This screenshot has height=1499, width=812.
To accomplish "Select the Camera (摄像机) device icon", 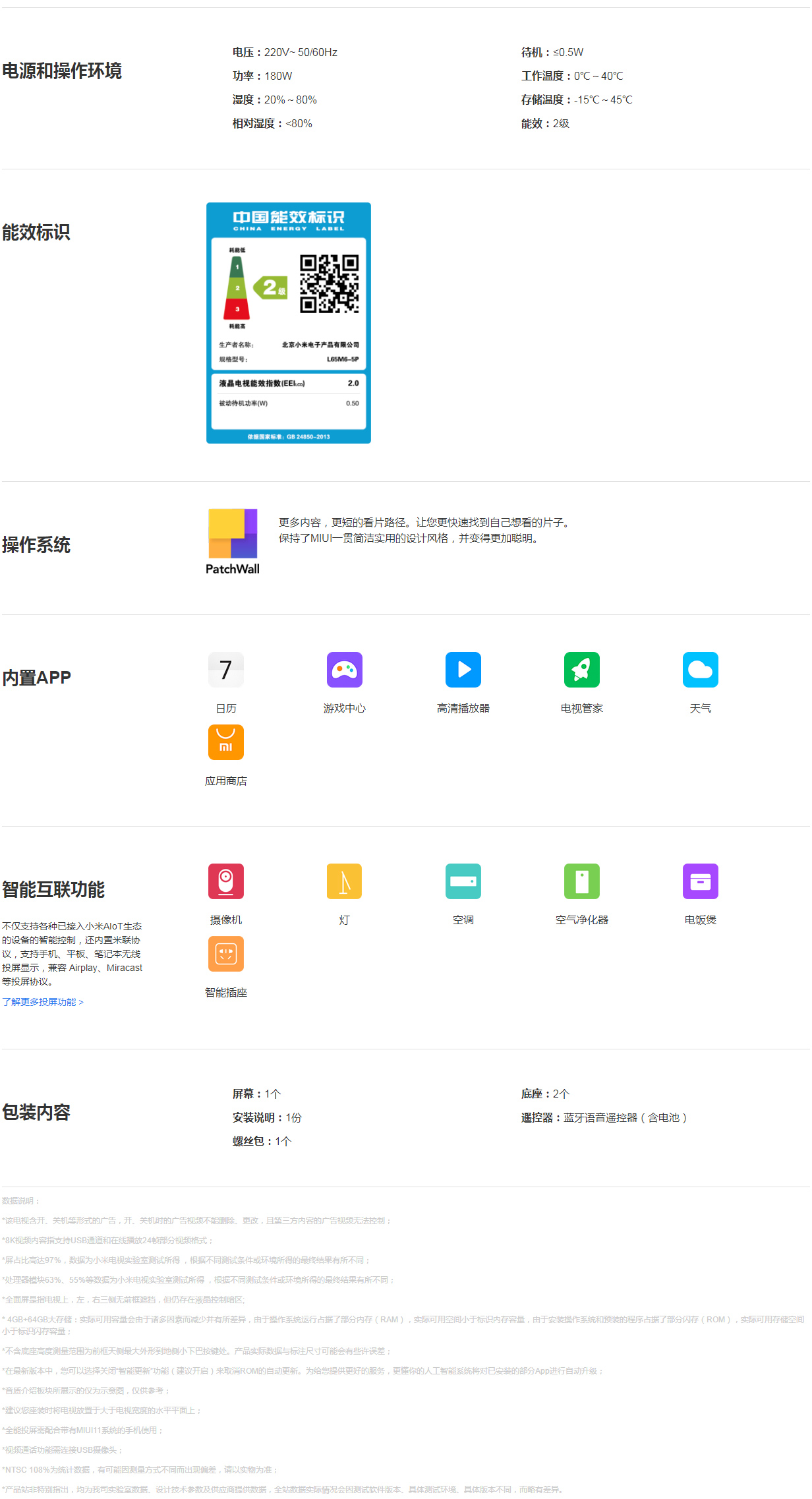I will click(x=225, y=881).
